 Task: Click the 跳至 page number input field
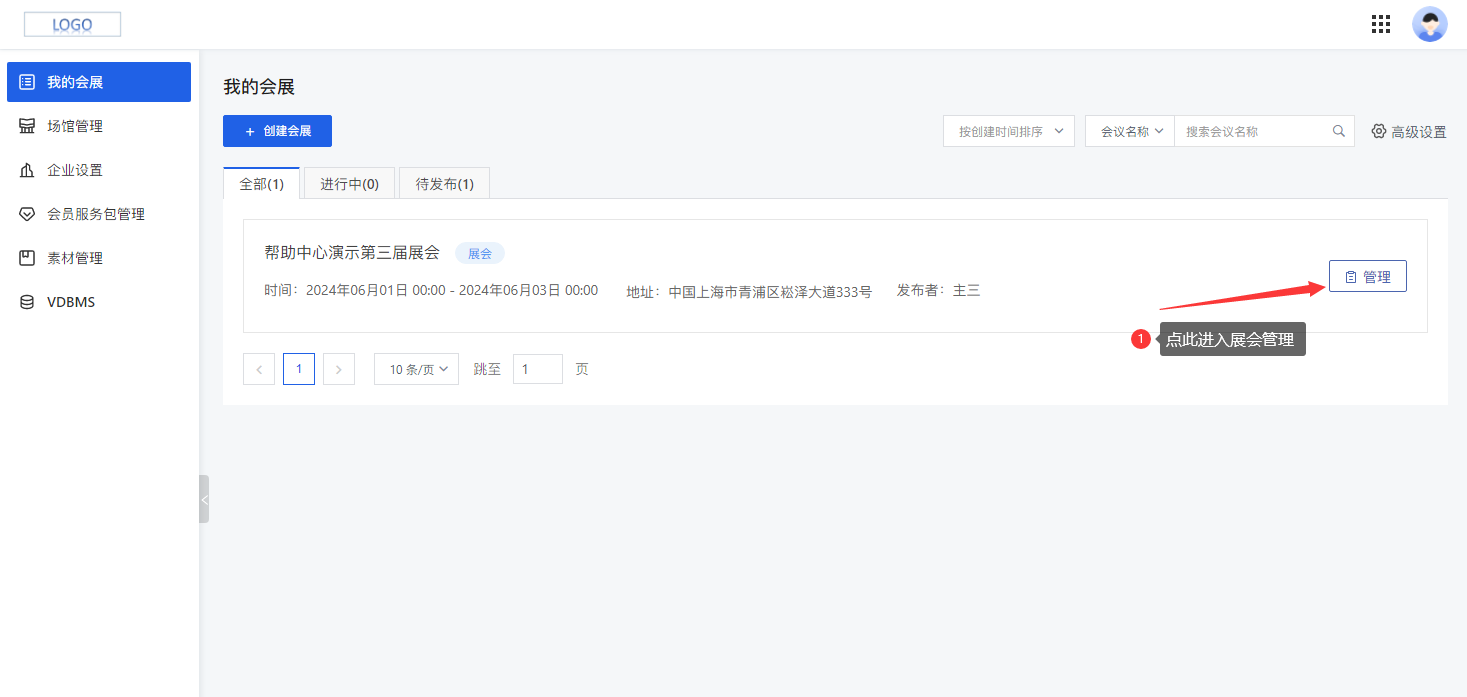tap(537, 368)
